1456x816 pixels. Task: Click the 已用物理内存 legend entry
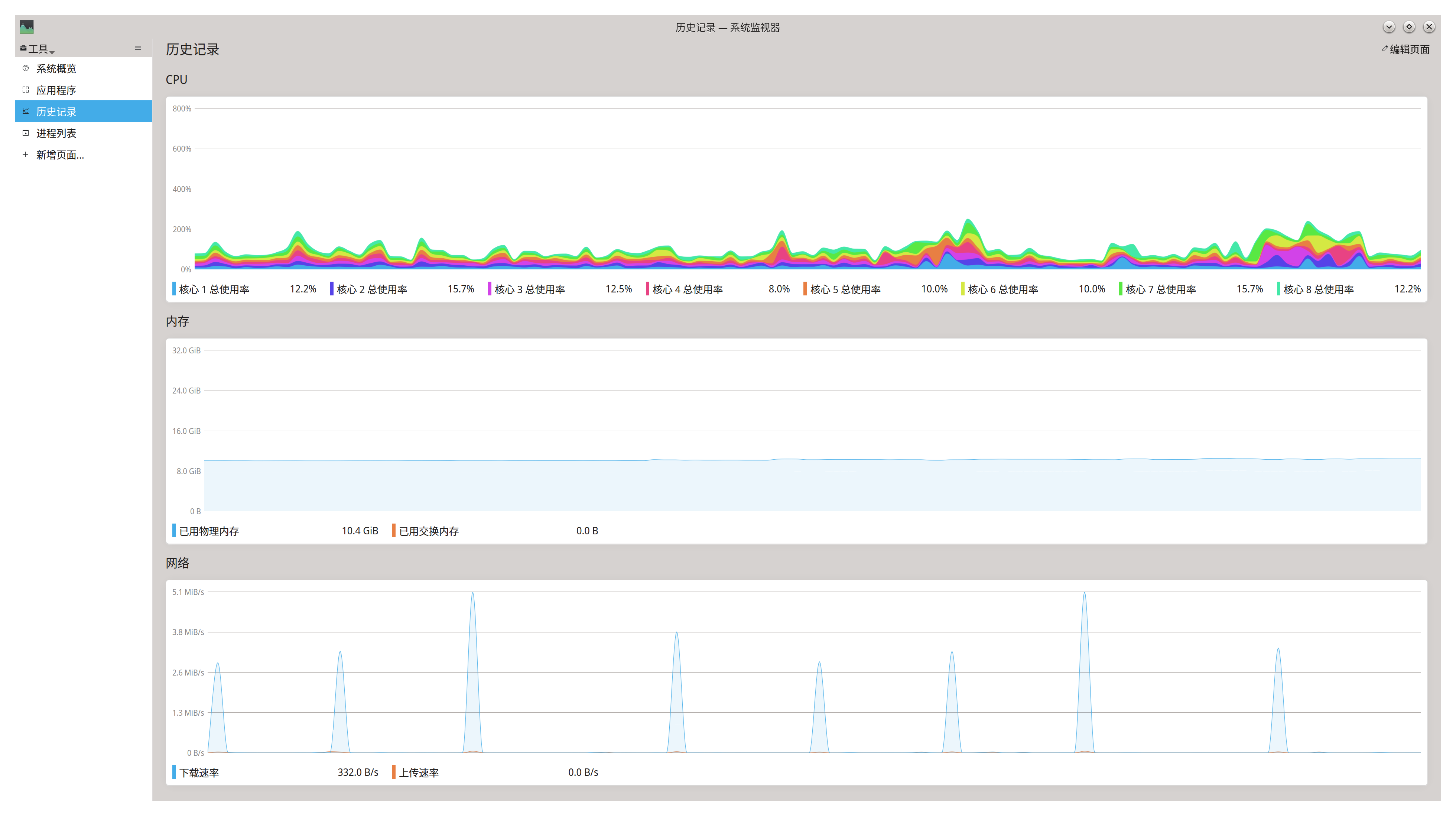click(209, 531)
